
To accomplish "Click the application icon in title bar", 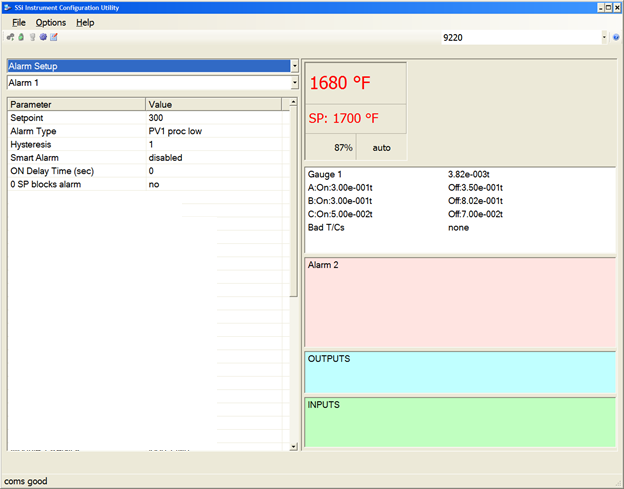I will [x=8, y=7].
